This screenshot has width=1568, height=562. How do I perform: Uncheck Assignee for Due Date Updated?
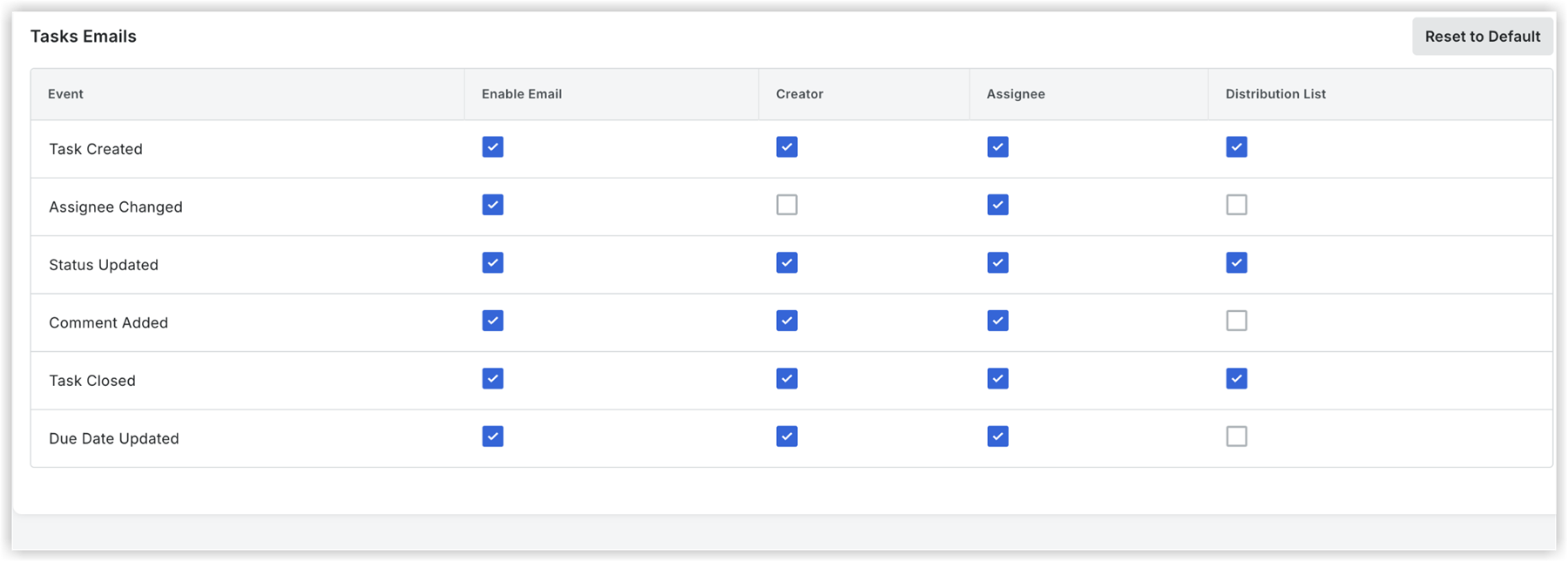click(997, 437)
